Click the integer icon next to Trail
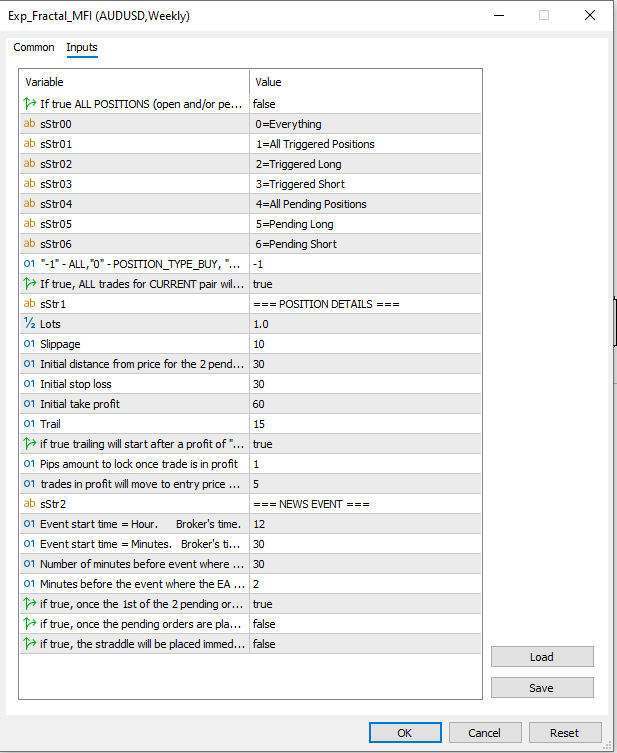The image size is (617, 753). coord(29,424)
